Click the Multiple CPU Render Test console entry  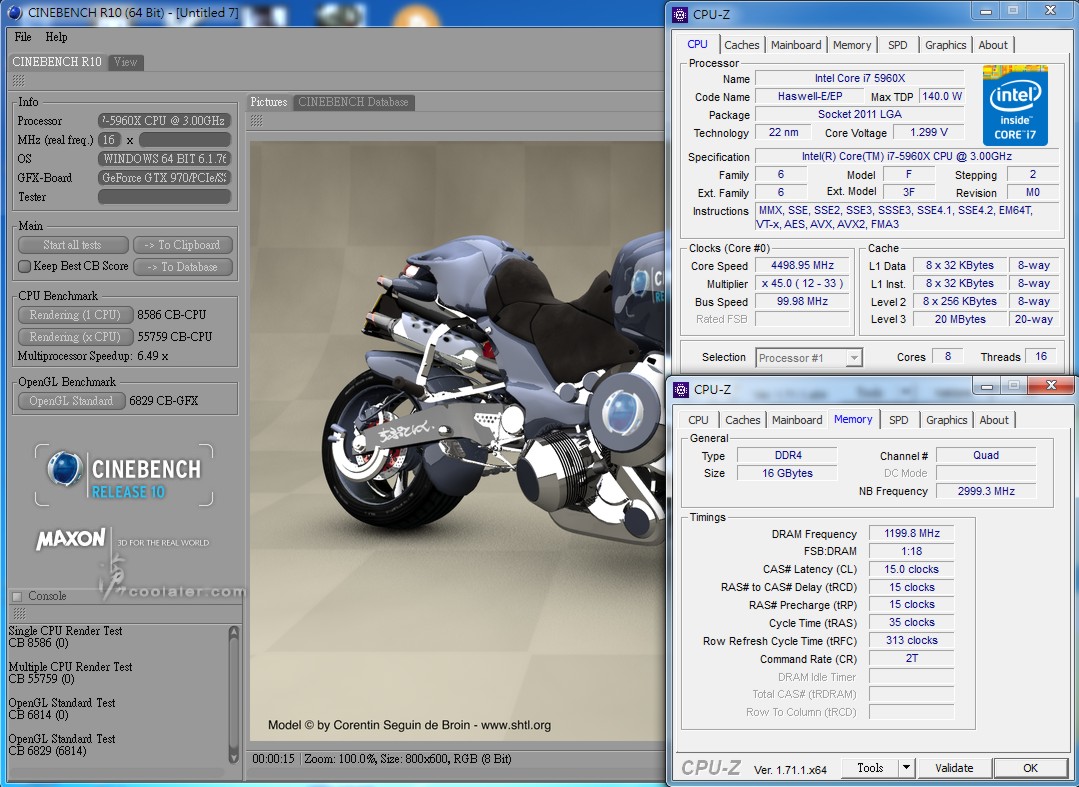pos(70,673)
